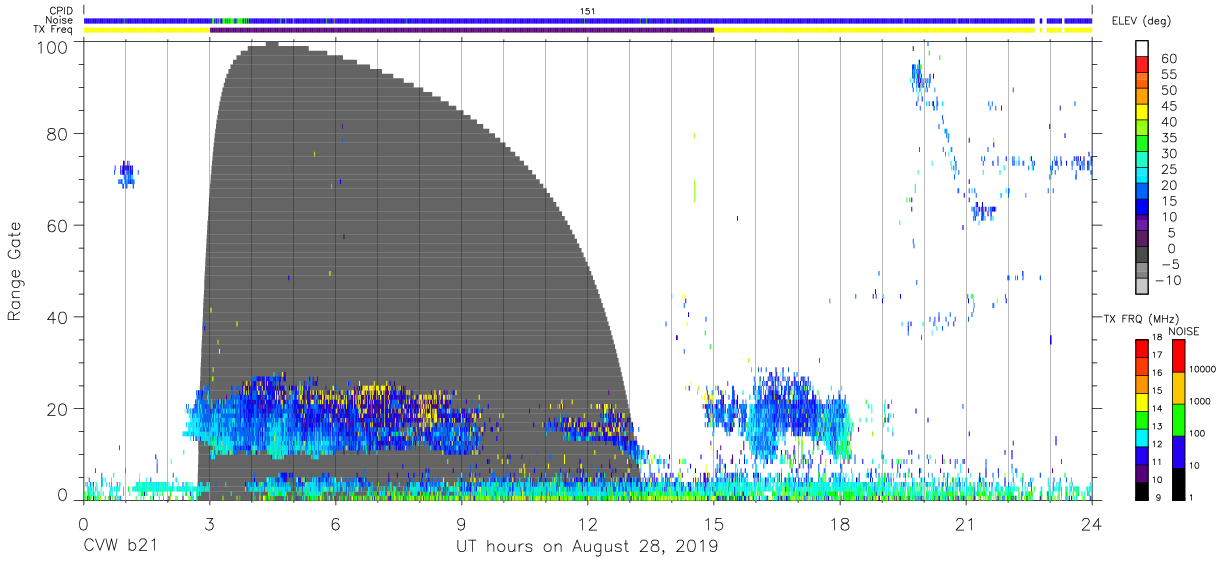Click the 21 tick label on time axis
The image size is (1228, 567).
(966, 523)
